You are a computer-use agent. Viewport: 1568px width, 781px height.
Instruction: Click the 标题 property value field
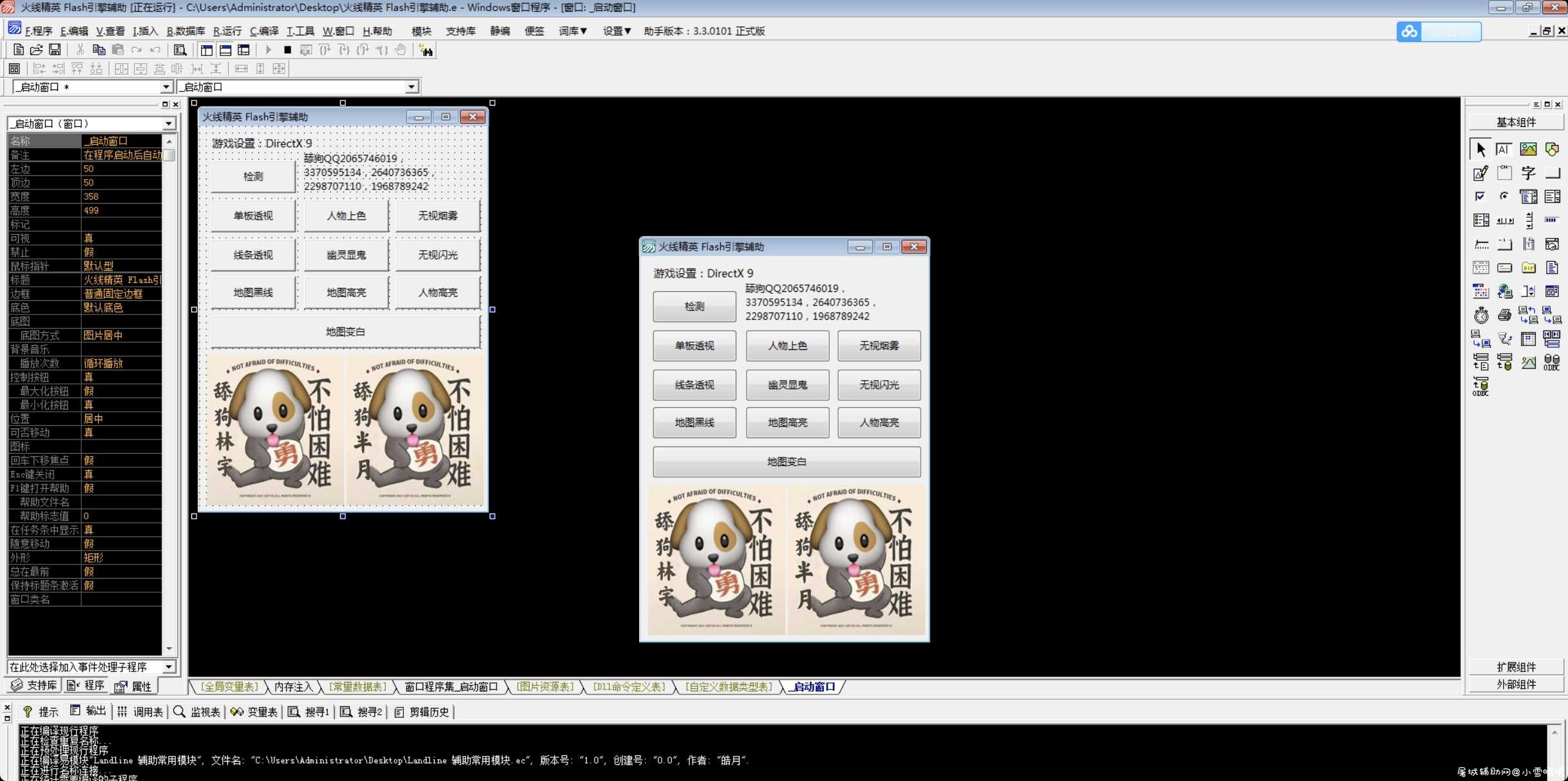(x=121, y=280)
